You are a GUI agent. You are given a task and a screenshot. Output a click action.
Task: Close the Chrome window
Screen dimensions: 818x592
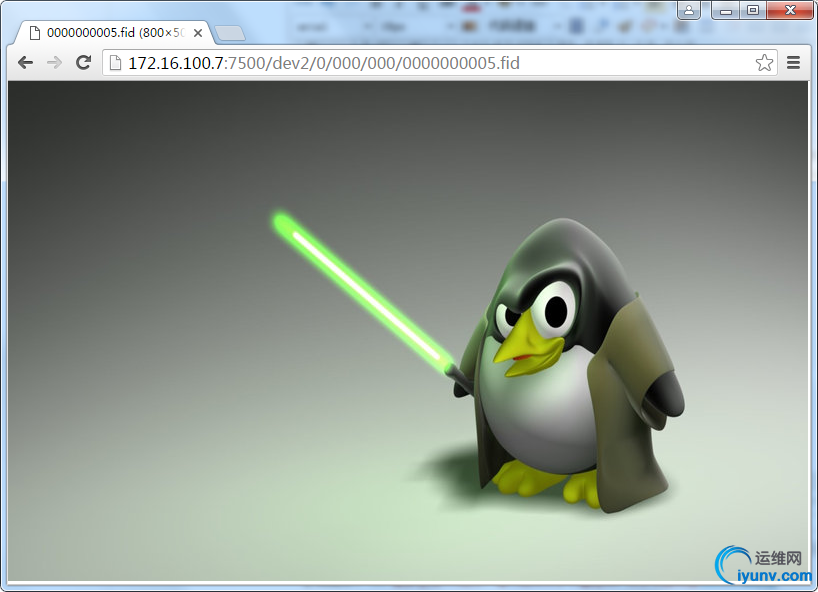tap(790, 10)
